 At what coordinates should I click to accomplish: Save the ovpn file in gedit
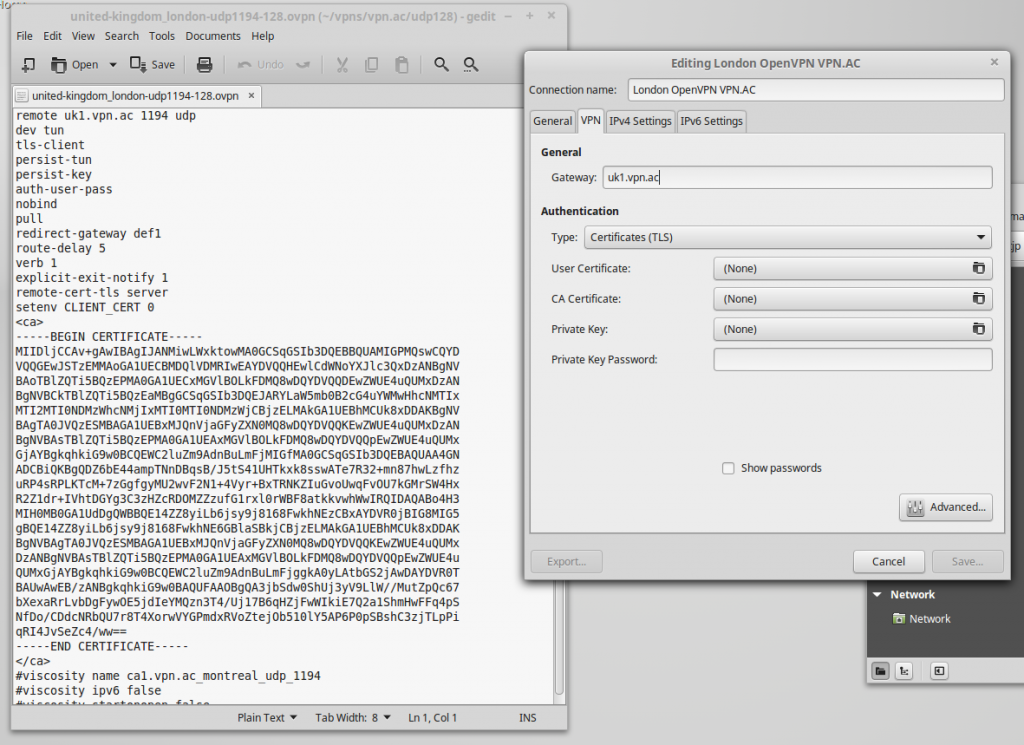152,65
